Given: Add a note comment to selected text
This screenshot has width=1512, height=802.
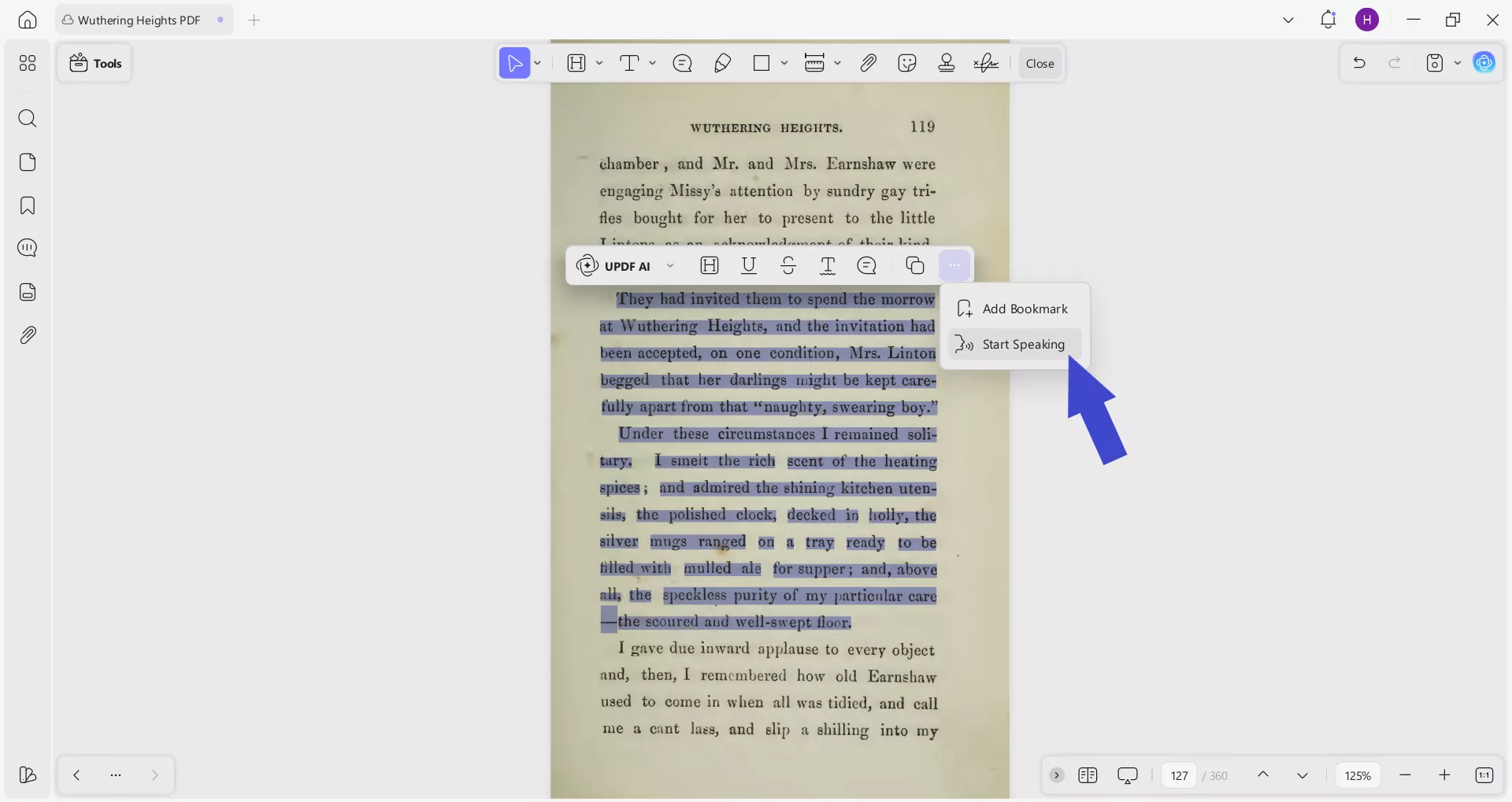Looking at the screenshot, I should pyautogui.click(x=867, y=265).
